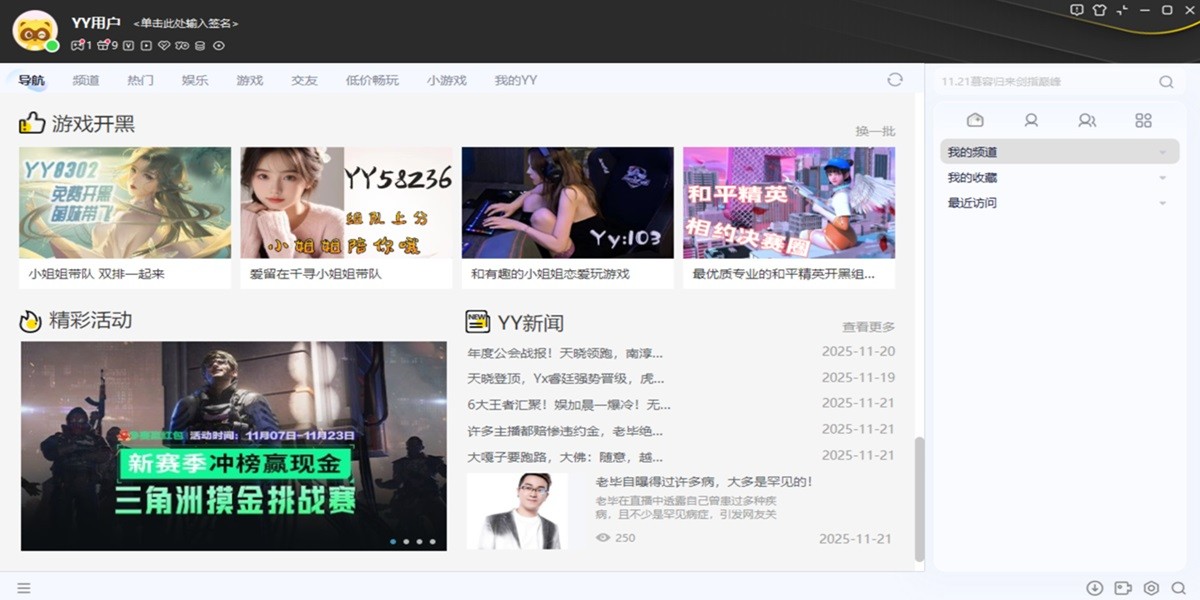Viewport: 1200px width, 600px height.
Task: Open 查看更多 for YY news
Action: pos(869,325)
